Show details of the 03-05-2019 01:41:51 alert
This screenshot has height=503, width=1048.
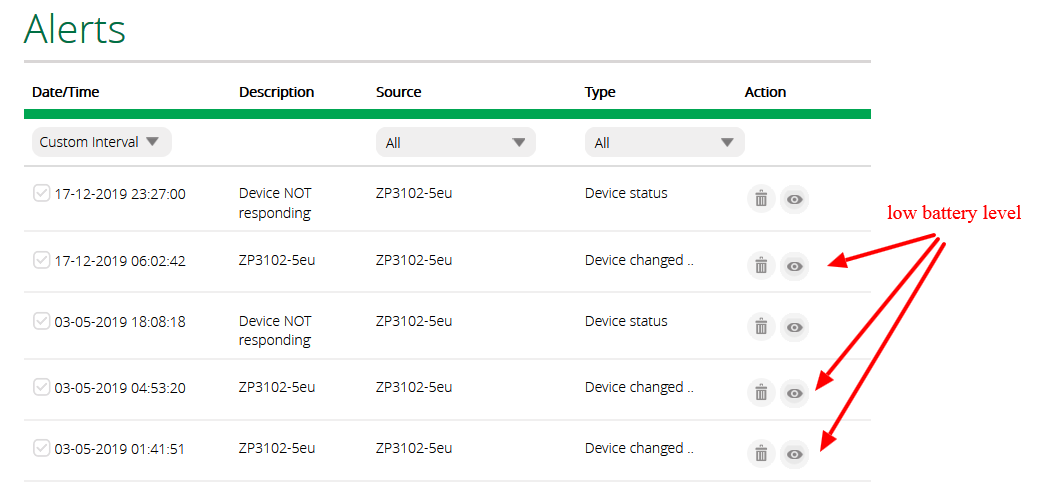tap(794, 454)
